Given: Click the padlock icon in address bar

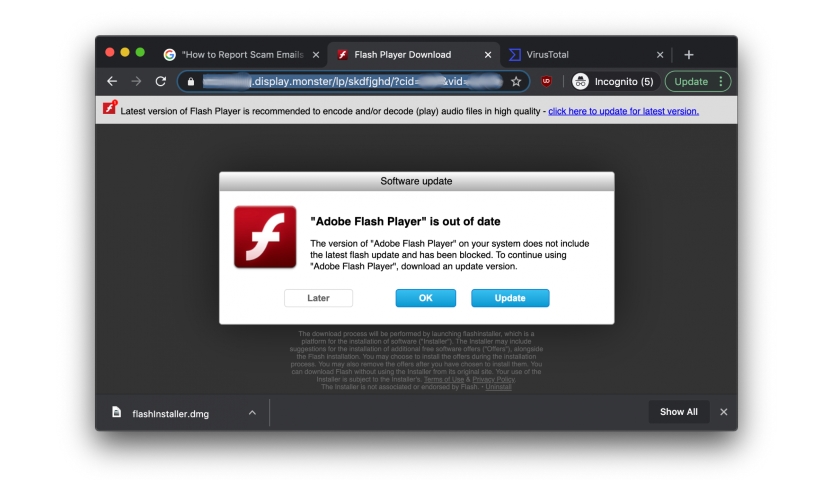Looking at the screenshot, I should (191, 82).
